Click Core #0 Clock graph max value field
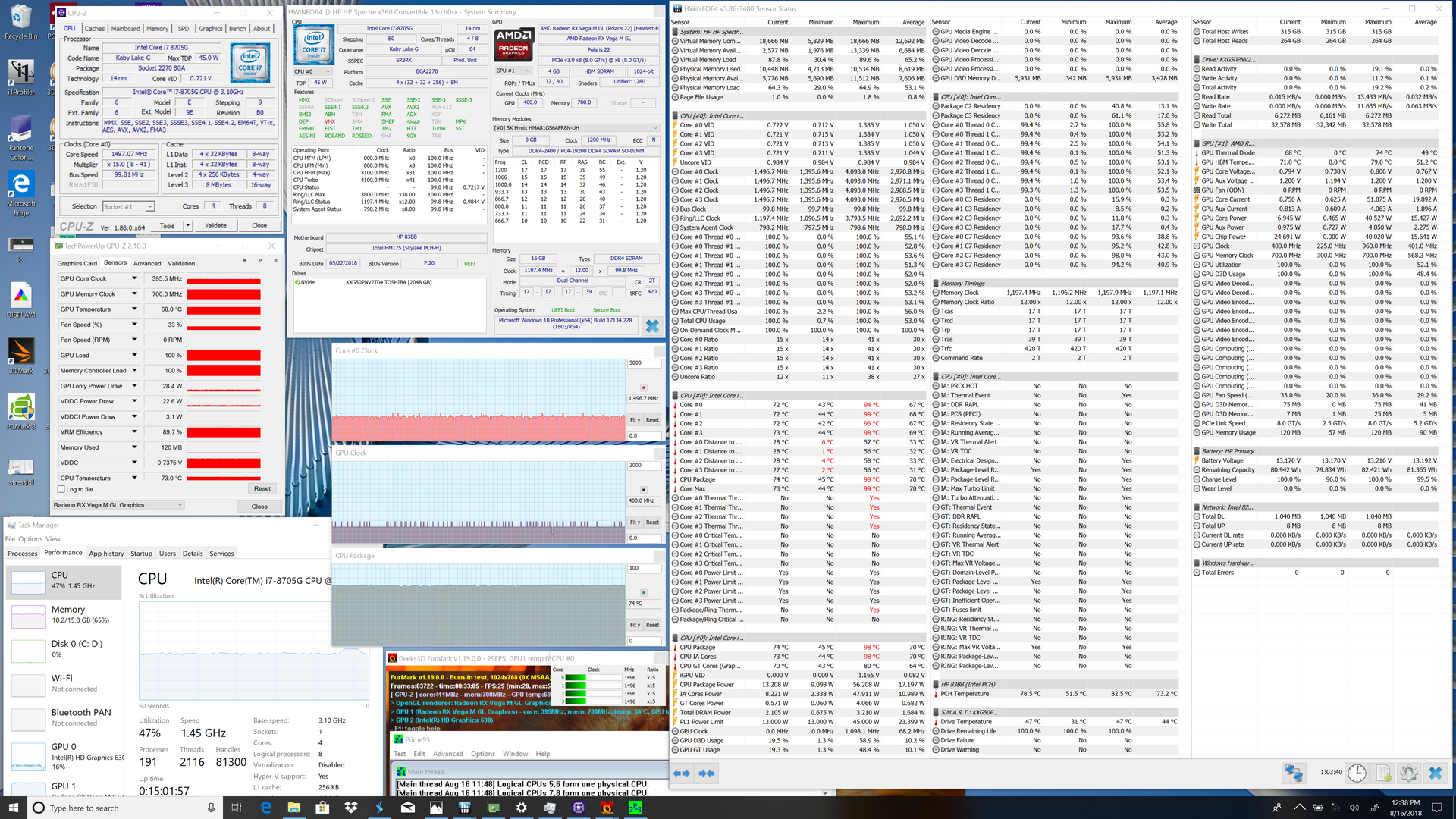 (643, 362)
